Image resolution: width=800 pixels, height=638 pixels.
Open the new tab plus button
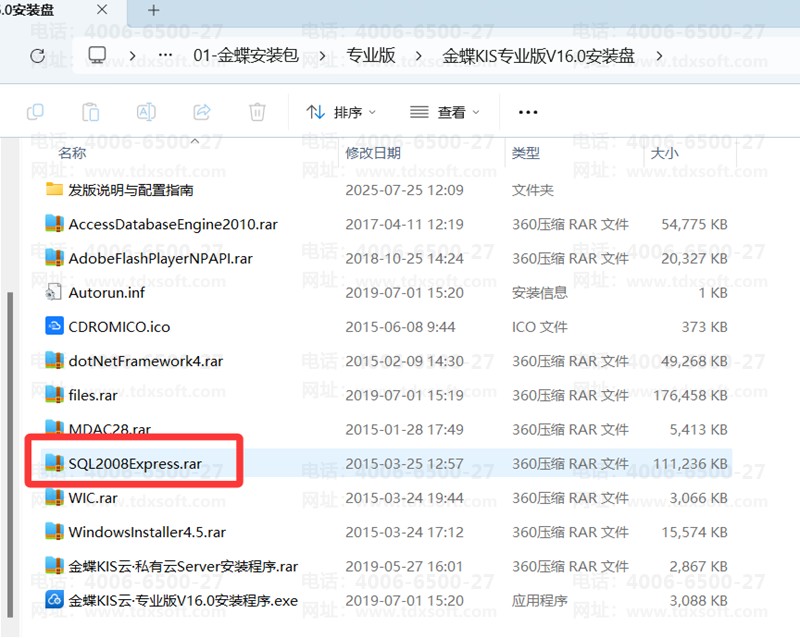point(153,10)
